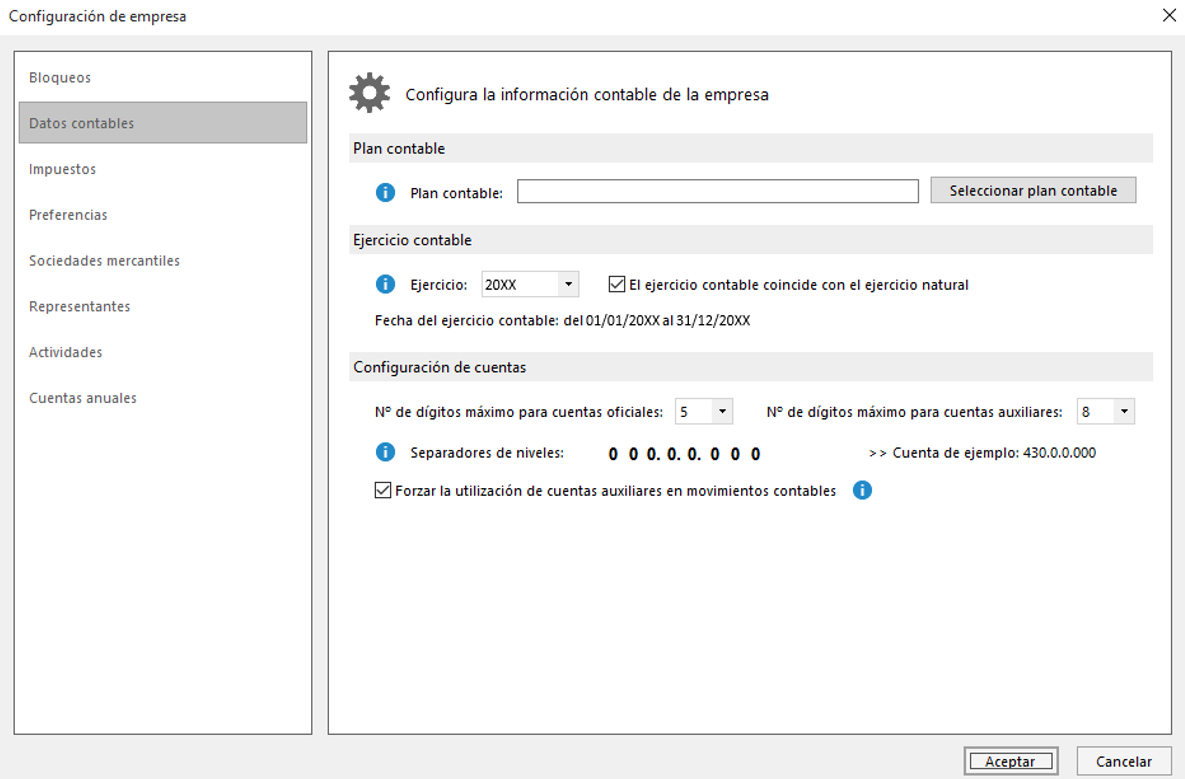Open dígitos máximo cuentas oficiales dropdown

[722, 411]
